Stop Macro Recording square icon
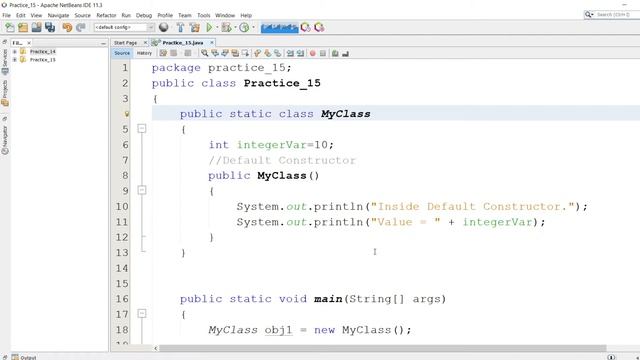640x360 pixels. coord(322,53)
